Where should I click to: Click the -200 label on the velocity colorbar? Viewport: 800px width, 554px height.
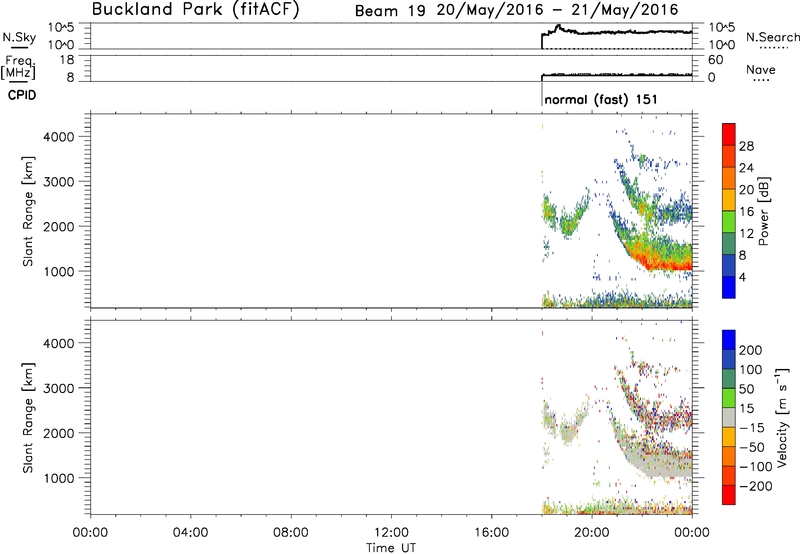[754, 486]
